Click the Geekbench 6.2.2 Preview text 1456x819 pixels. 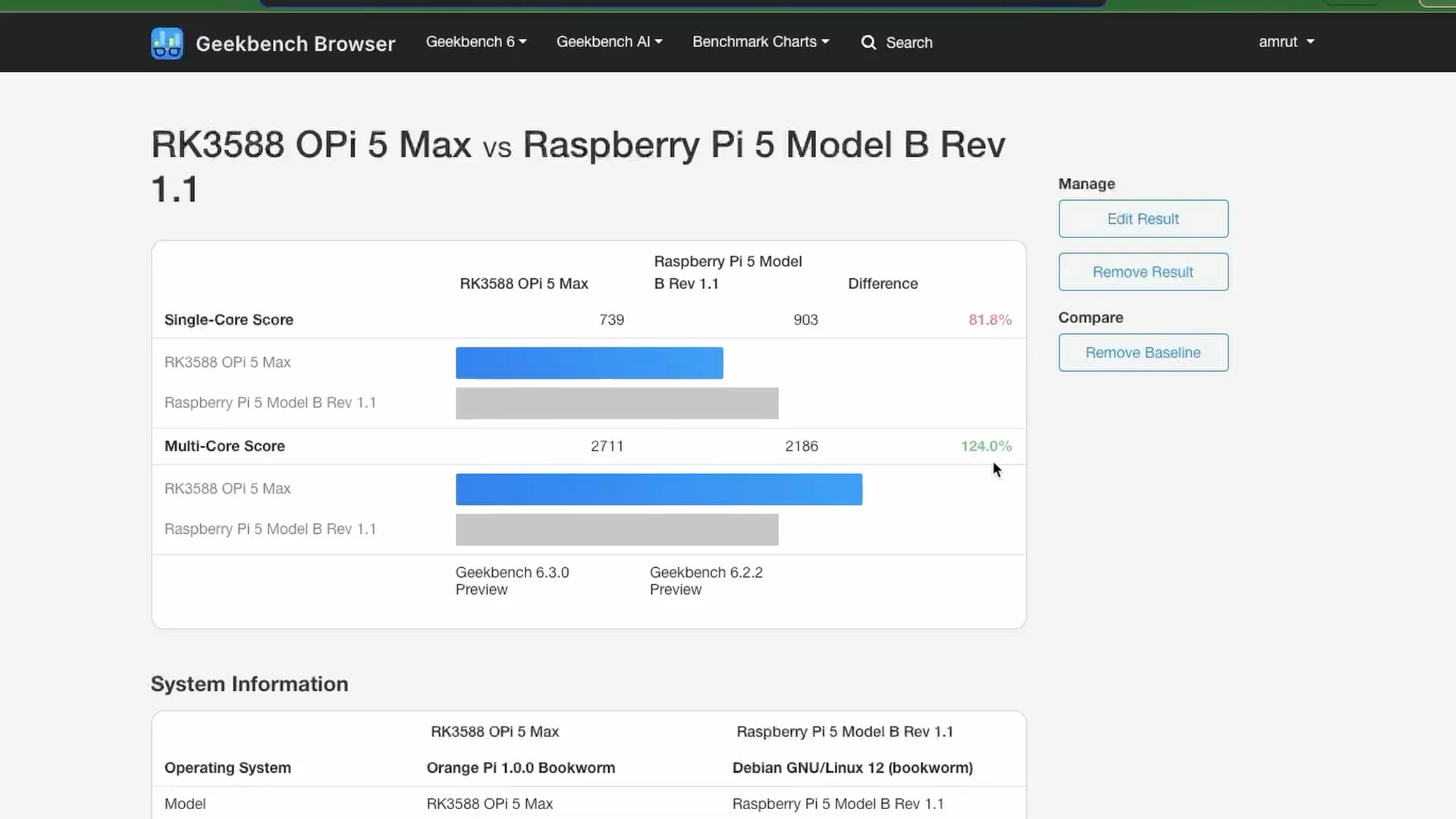706,581
